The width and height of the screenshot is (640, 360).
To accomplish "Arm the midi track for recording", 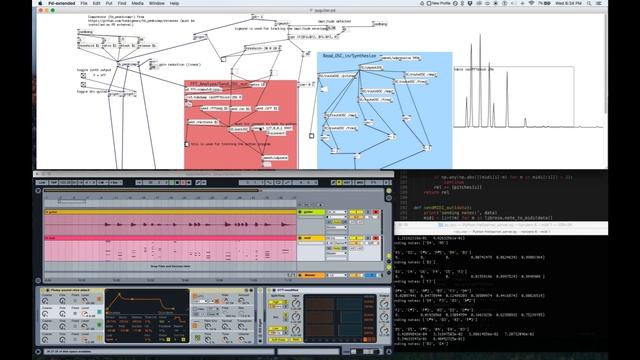I will click(x=376, y=238).
